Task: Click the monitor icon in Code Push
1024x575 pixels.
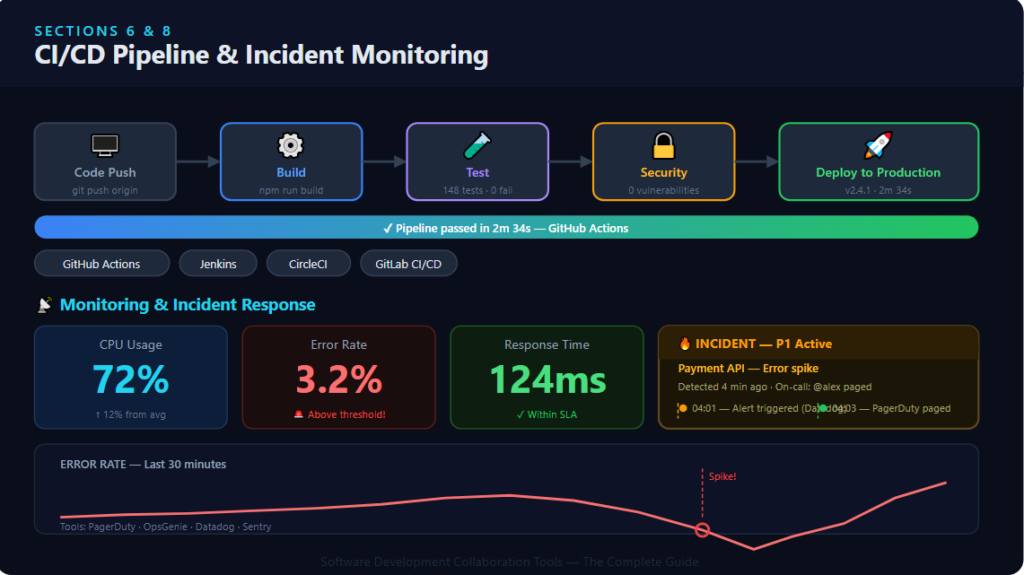Action: click(x=104, y=146)
